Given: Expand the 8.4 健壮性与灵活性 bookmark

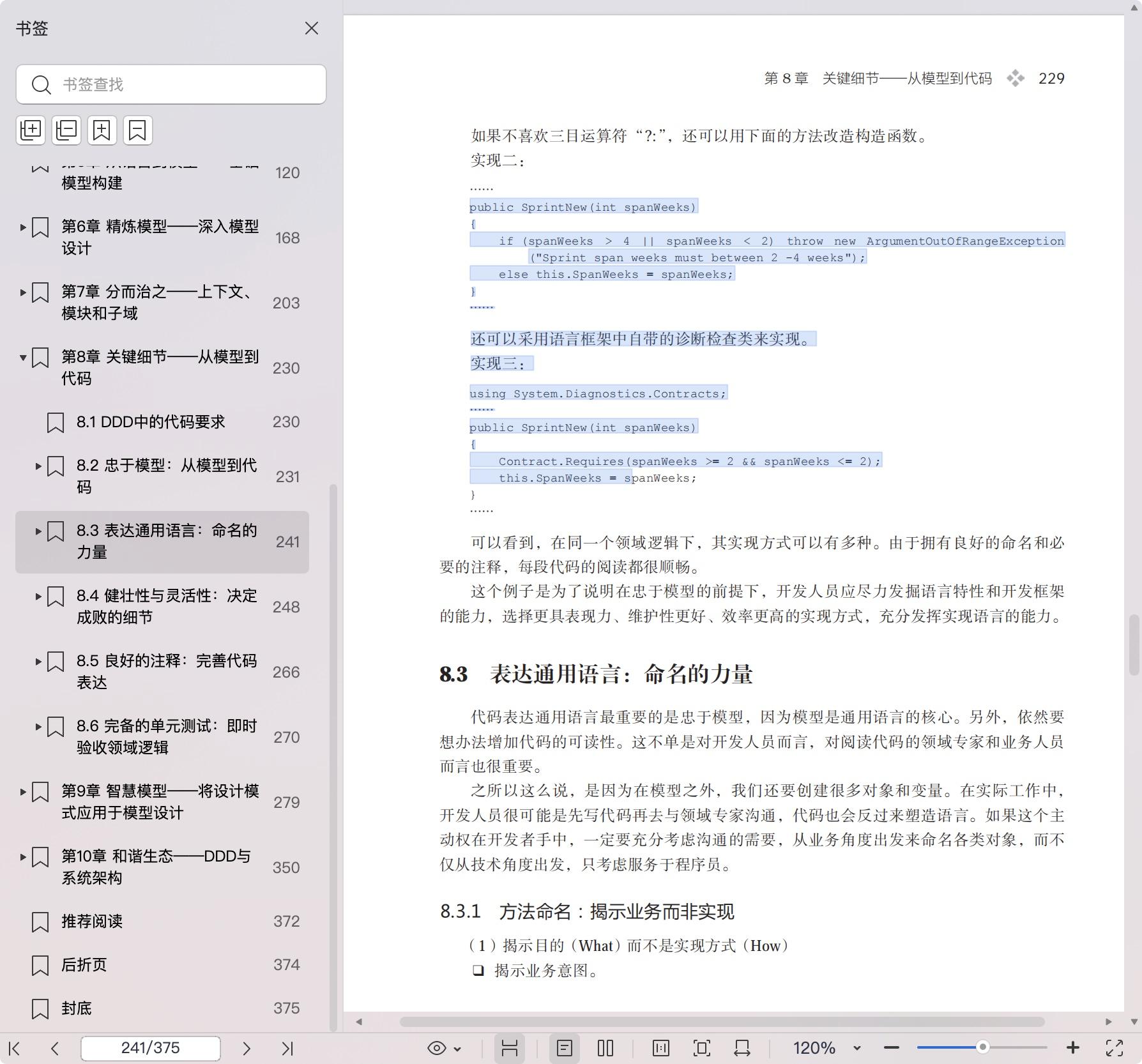Looking at the screenshot, I should 38,596.
